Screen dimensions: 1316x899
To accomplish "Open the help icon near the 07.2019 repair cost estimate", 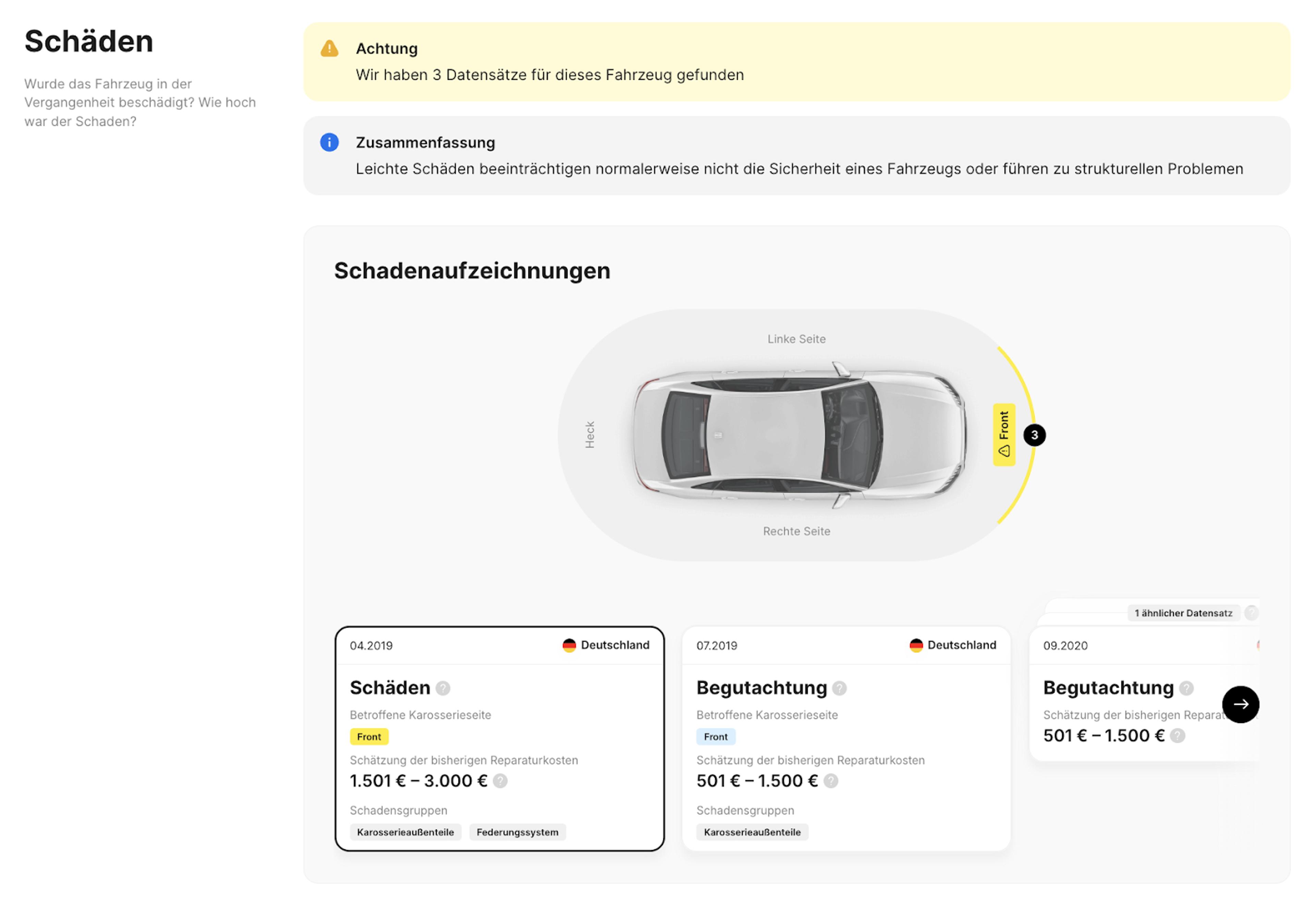I will click(831, 780).
